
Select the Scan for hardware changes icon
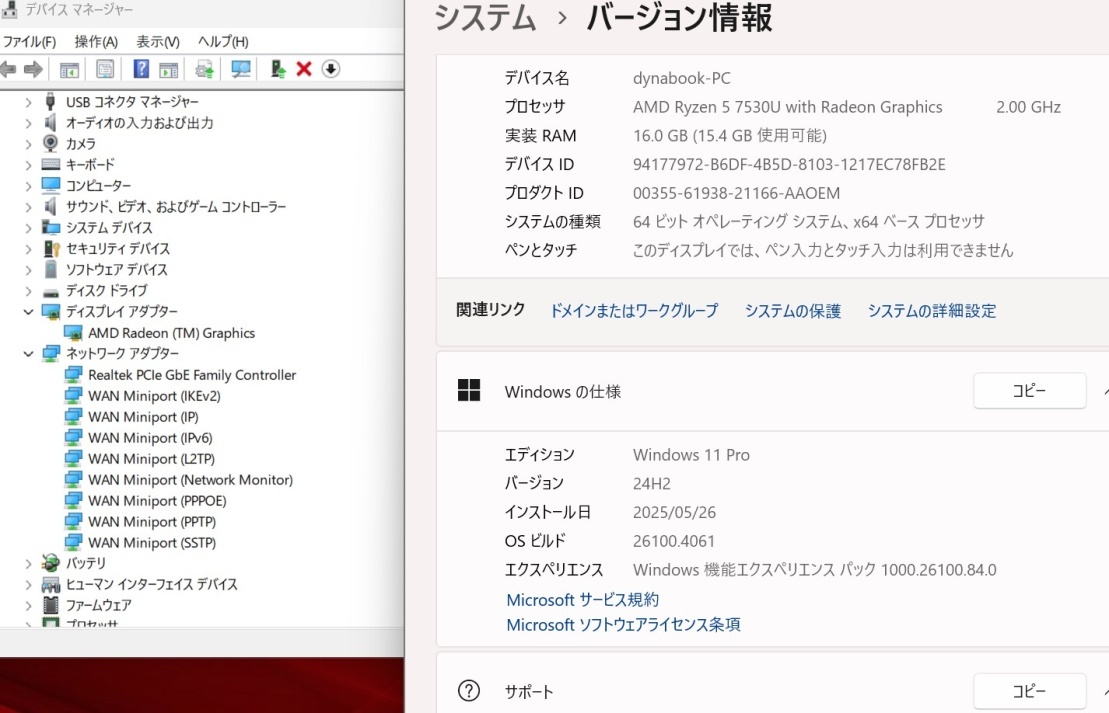tap(240, 68)
